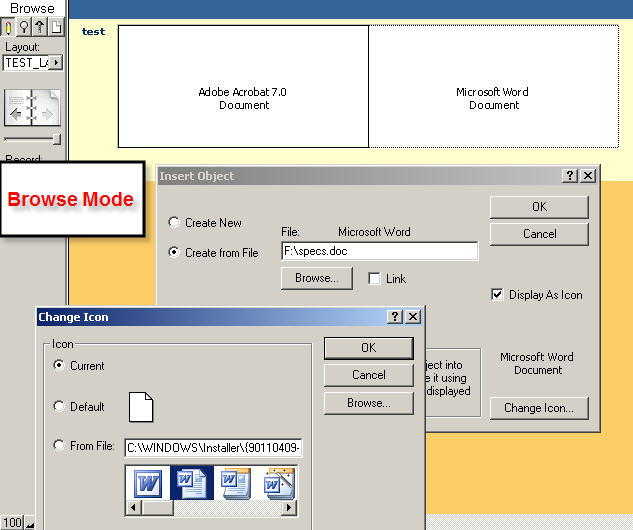Screen dimensions: 633x530
Task: Close the Insert Object dialog
Action: [x=588, y=176]
